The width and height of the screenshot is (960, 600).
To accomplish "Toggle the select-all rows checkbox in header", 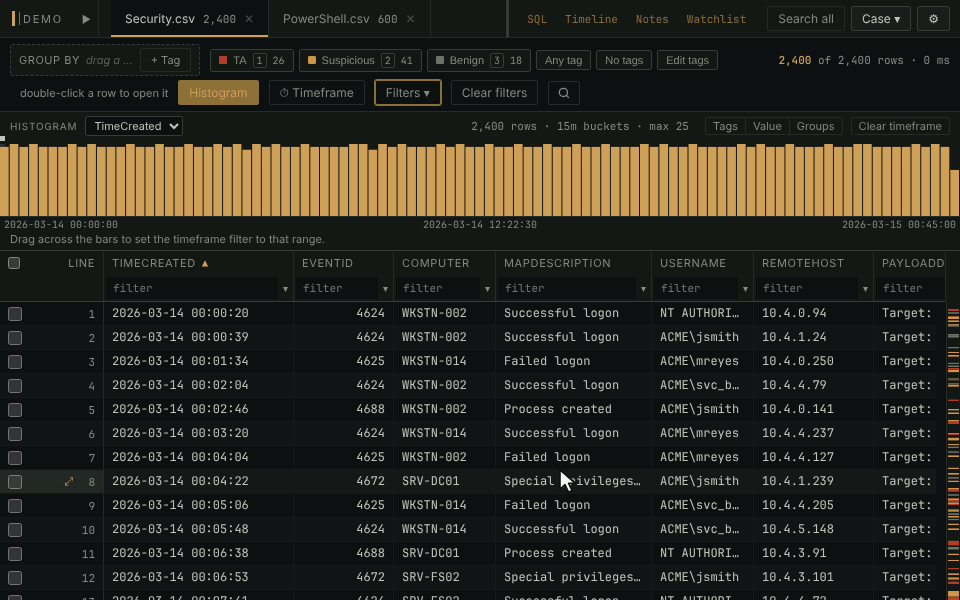I will [x=14, y=263].
